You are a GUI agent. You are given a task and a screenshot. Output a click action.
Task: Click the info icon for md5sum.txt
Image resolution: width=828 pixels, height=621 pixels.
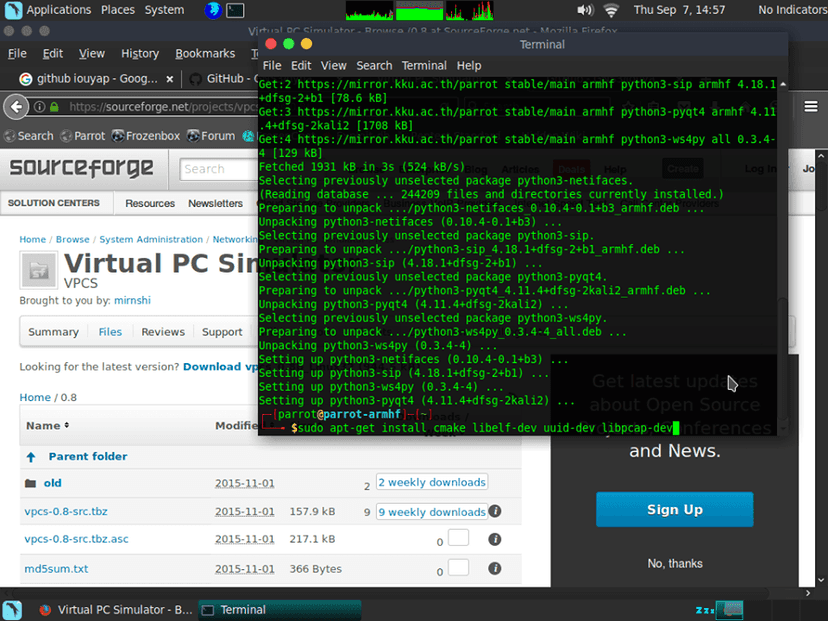click(495, 568)
